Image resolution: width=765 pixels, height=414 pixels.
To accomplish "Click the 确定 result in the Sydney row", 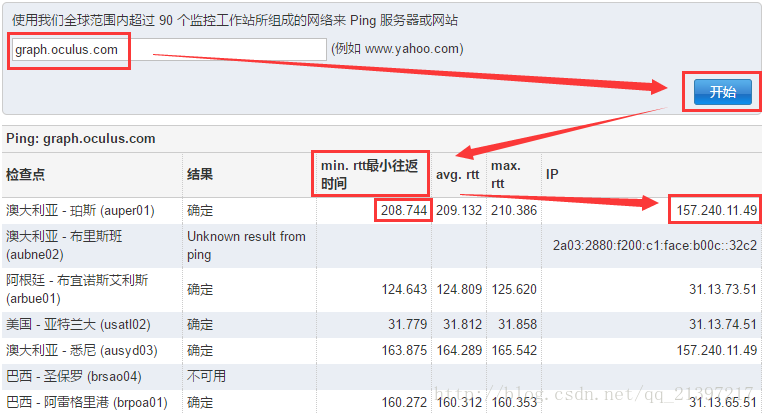I will coord(200,350).
